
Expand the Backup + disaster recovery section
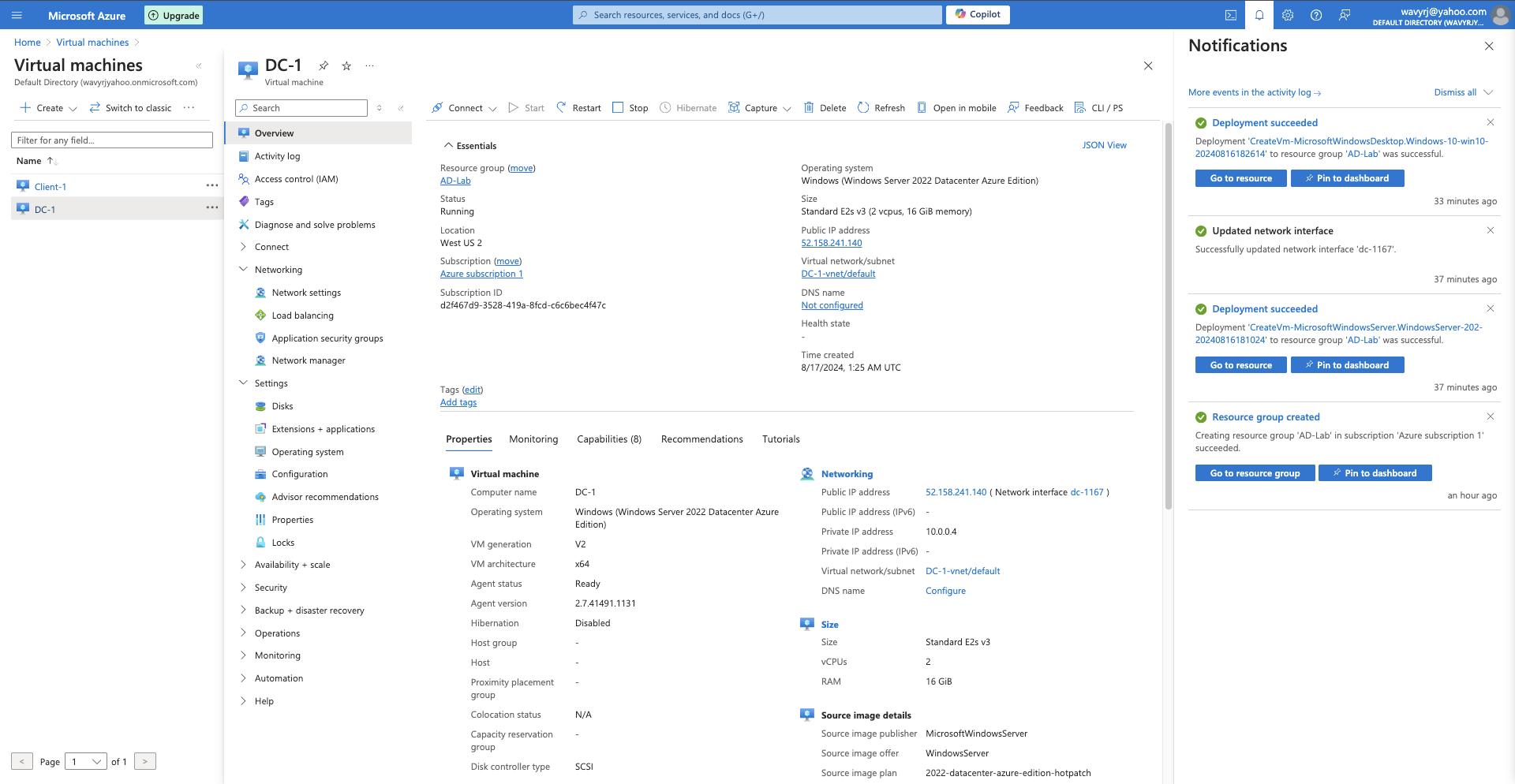click(243, 610)
